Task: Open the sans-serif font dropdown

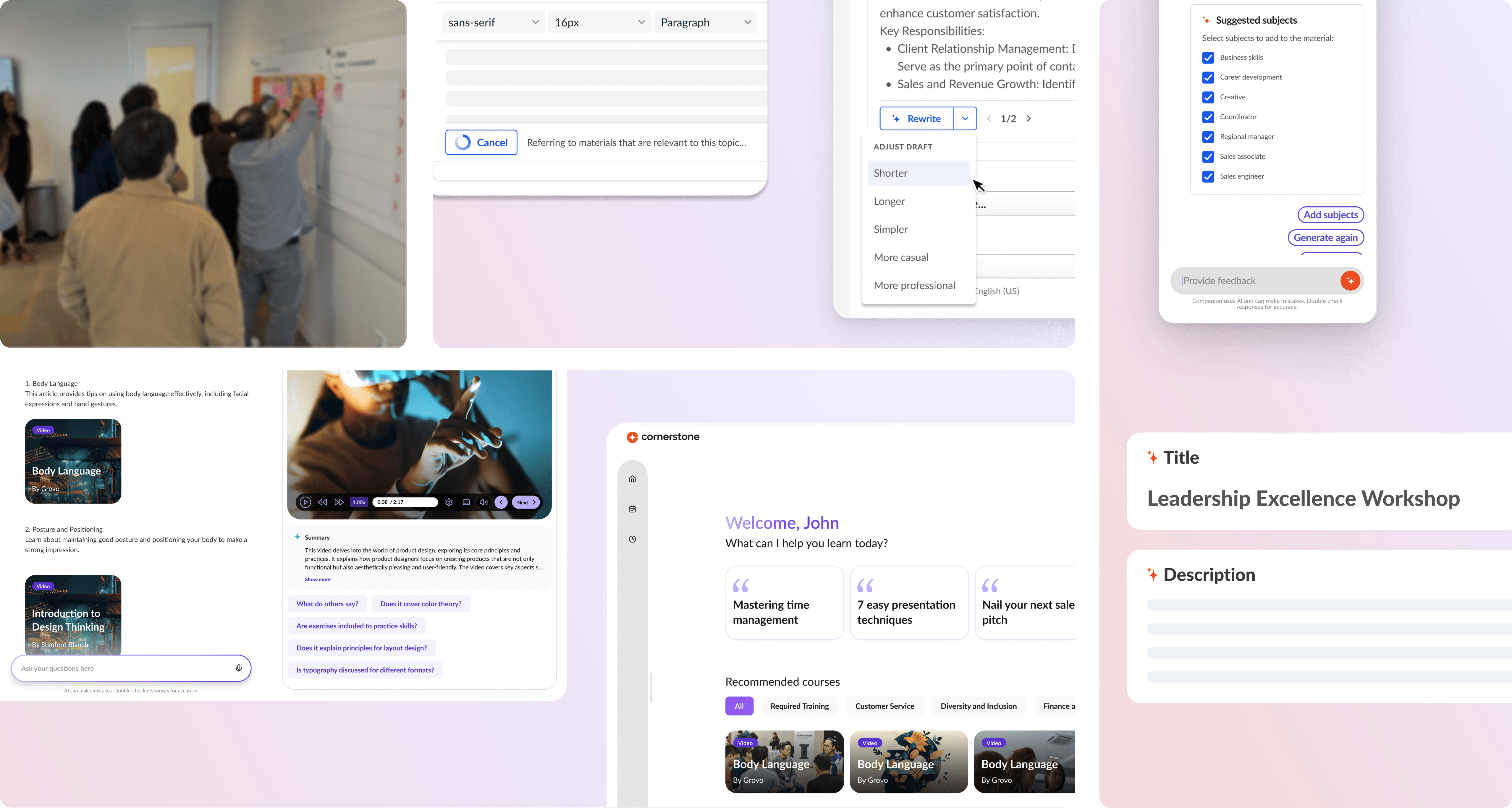Action: 493,22
